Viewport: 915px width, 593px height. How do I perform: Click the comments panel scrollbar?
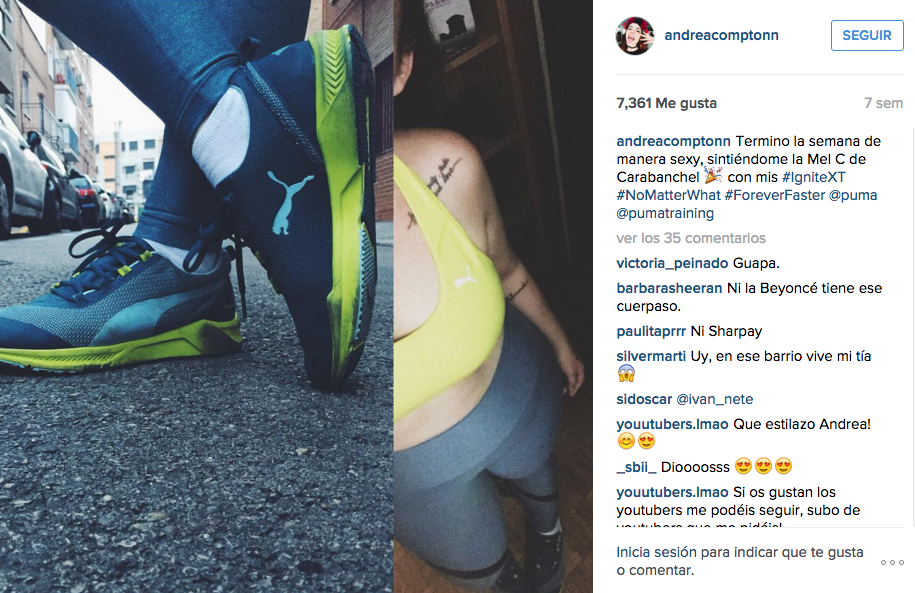(912, 327)
